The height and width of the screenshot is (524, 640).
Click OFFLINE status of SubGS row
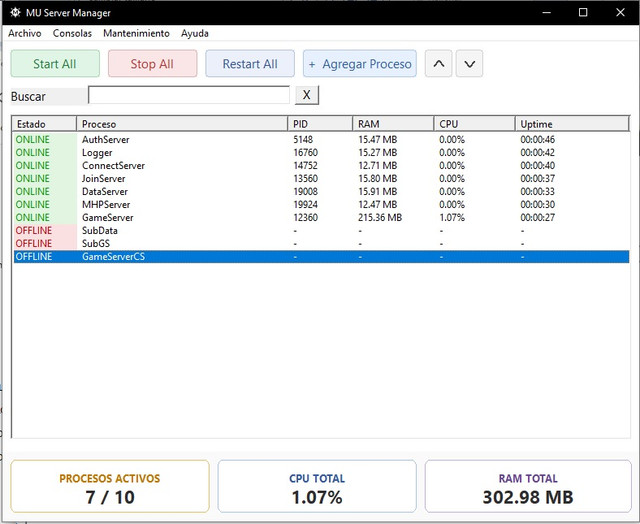34,244
